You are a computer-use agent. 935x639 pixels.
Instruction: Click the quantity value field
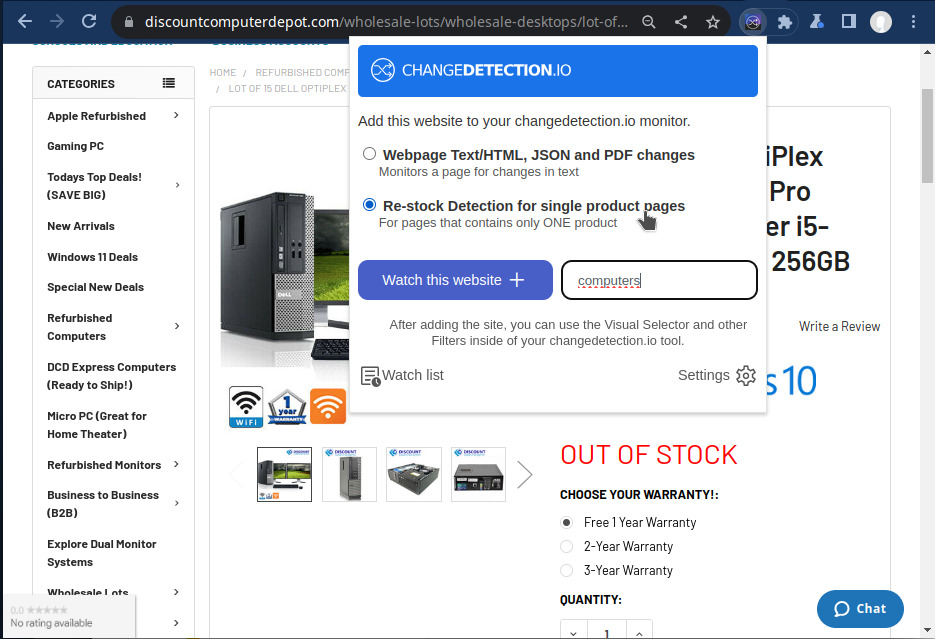click(606, 633)
